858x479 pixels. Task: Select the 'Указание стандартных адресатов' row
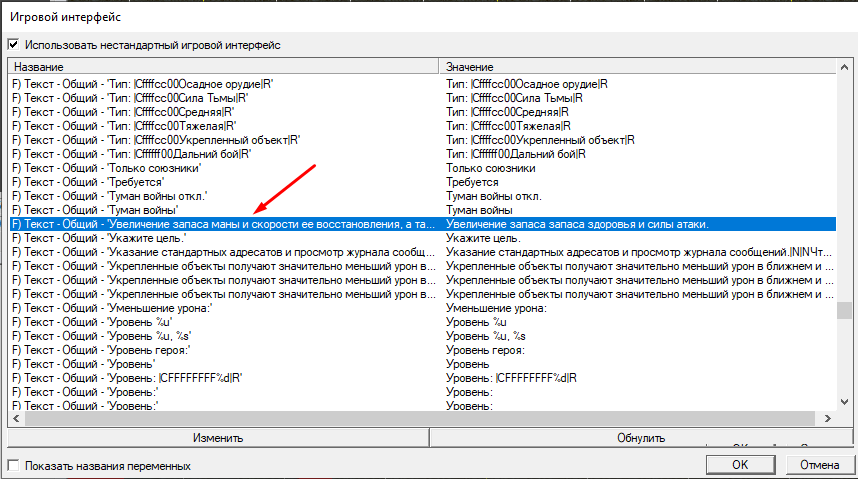click(x=220, y=253)
